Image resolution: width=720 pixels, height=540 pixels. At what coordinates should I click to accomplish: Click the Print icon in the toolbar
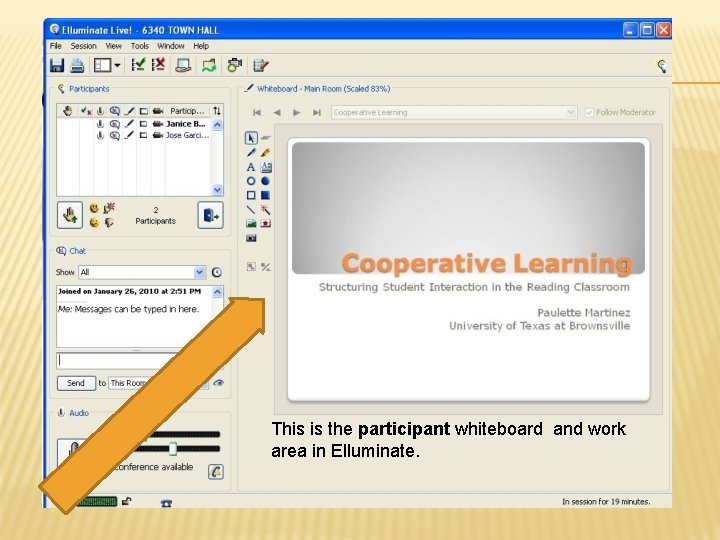(x=77, y=66)
